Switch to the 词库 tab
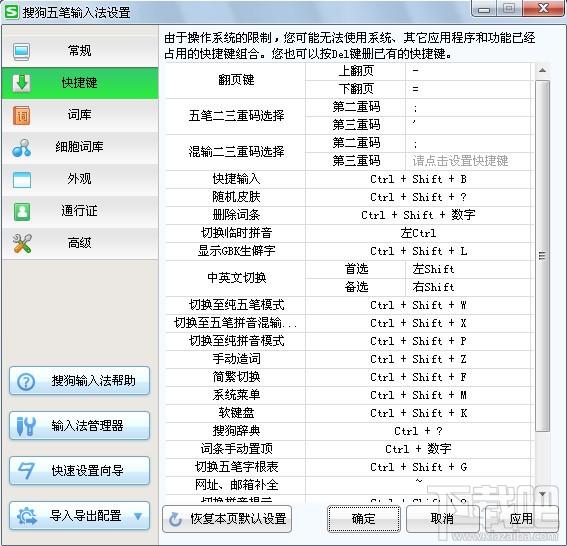This screenshot has height=546, width=567. click(80, 115)
